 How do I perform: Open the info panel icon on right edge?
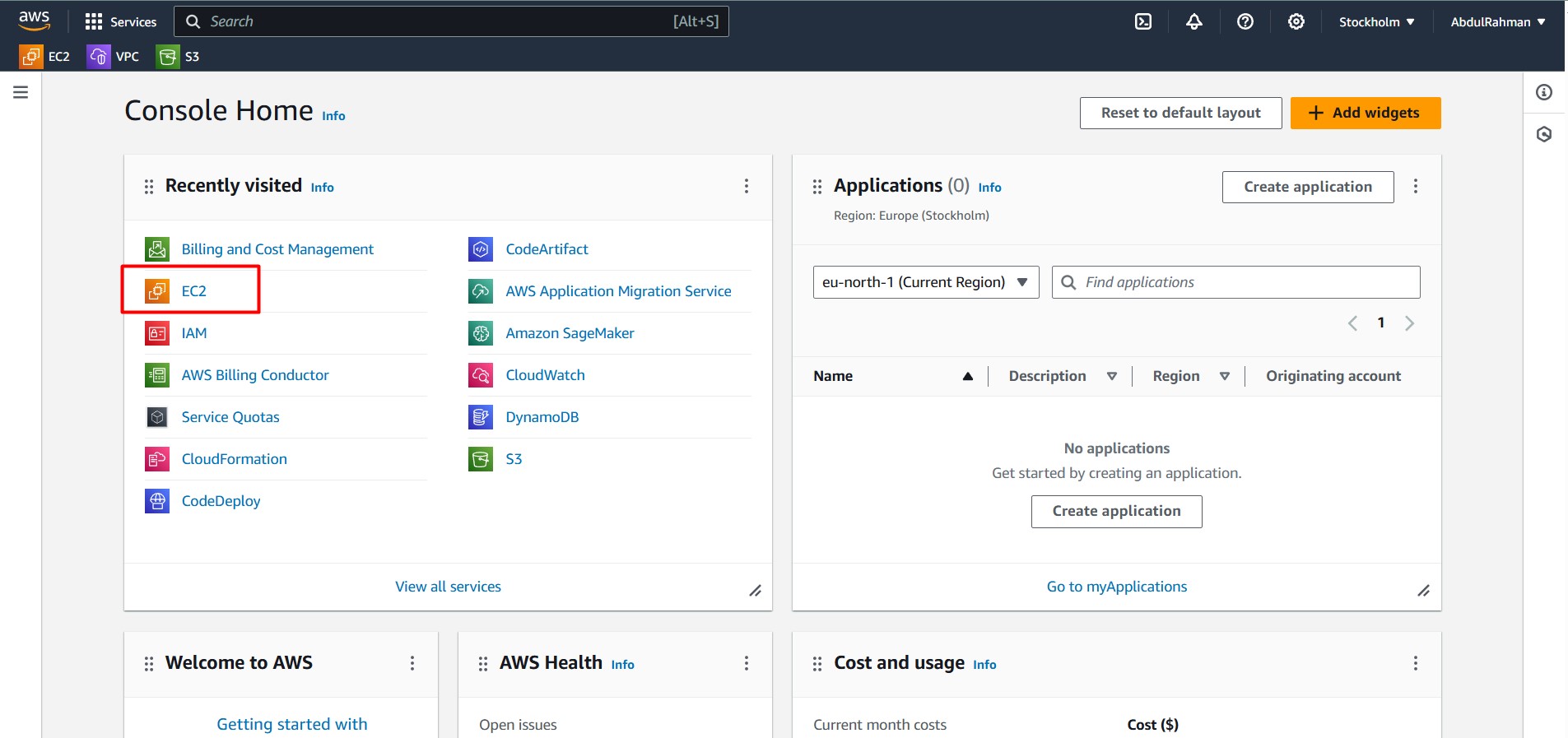(x=1544, y=92)
